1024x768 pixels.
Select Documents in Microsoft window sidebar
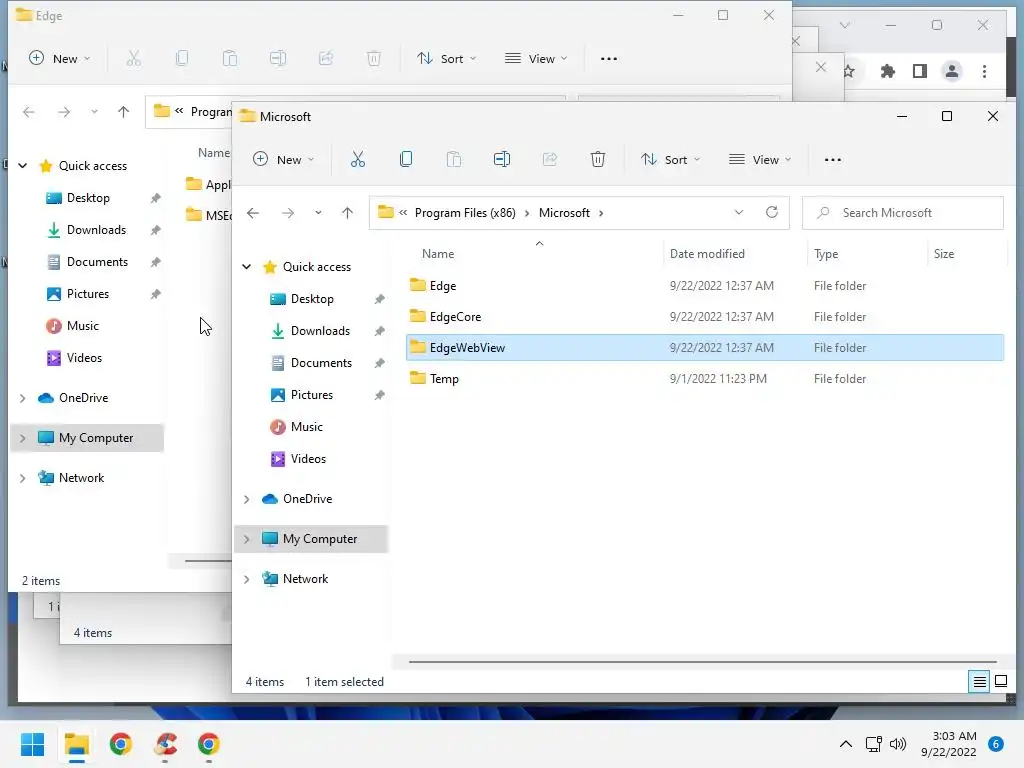click(321, 363)
